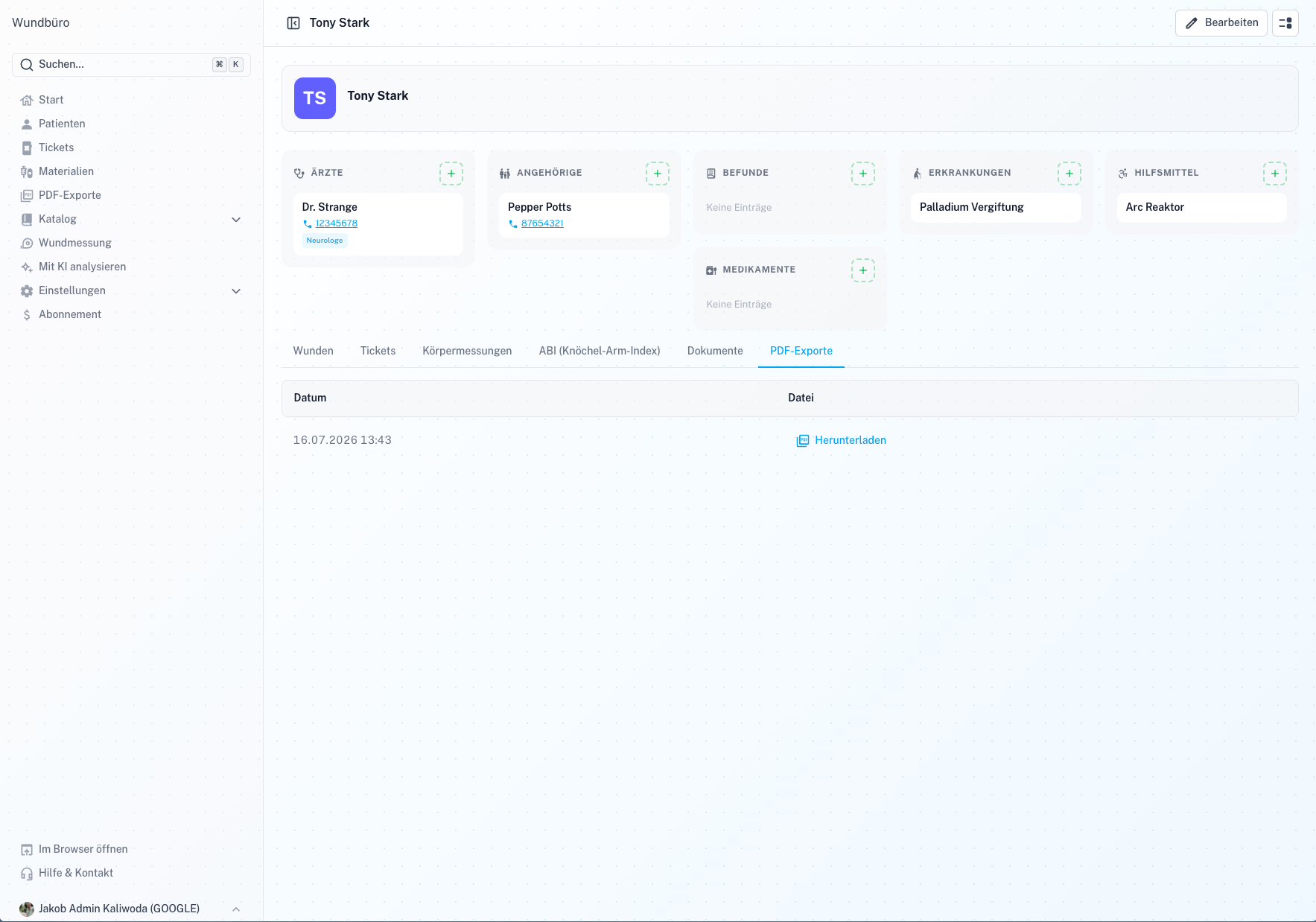The width and height of the screenshot is (1316, 922).
Task: Click the Tony Stark name in patient card
Action: tap(378, 96)
